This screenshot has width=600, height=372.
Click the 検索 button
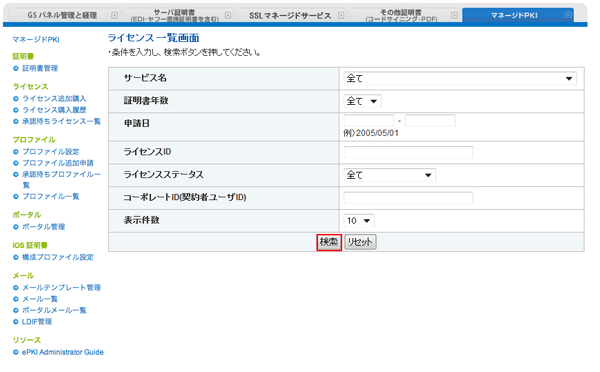click(x=329, y=242)
